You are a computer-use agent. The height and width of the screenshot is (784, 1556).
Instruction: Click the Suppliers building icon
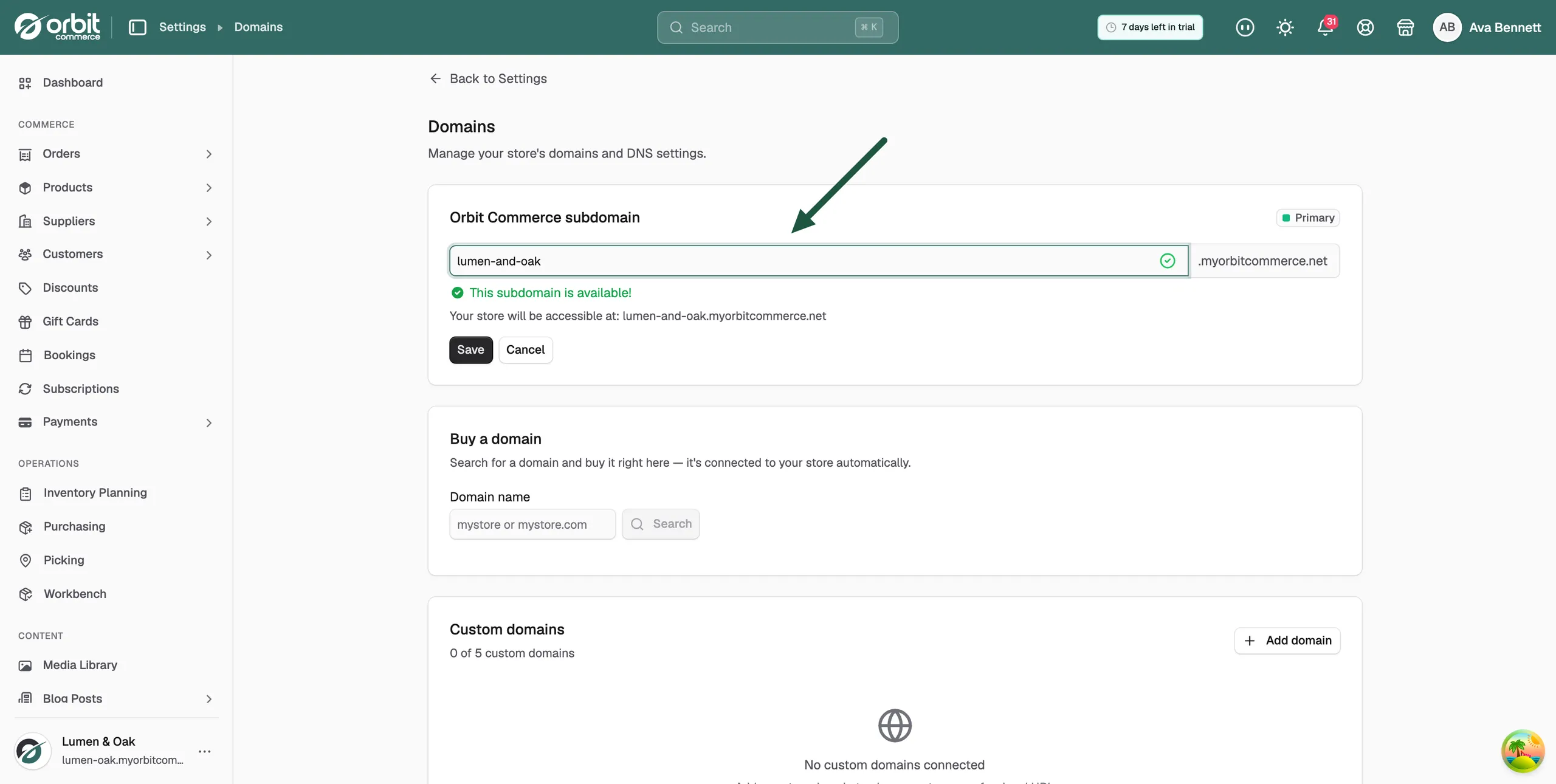coord(25,221)
